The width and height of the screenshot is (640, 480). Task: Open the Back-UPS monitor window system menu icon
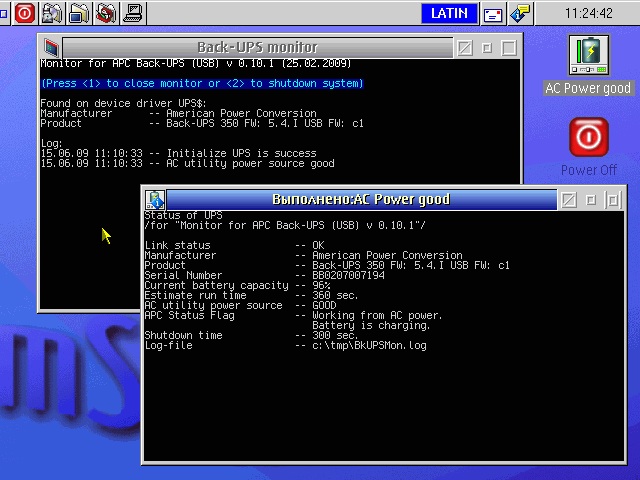coord(50,47)
